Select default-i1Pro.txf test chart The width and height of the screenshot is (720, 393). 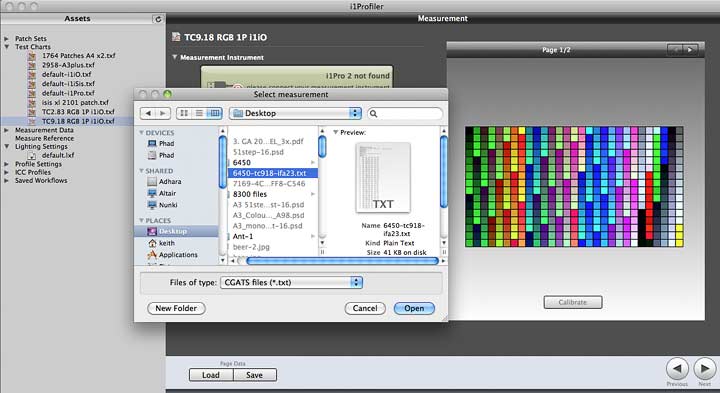tap(68, 93)
